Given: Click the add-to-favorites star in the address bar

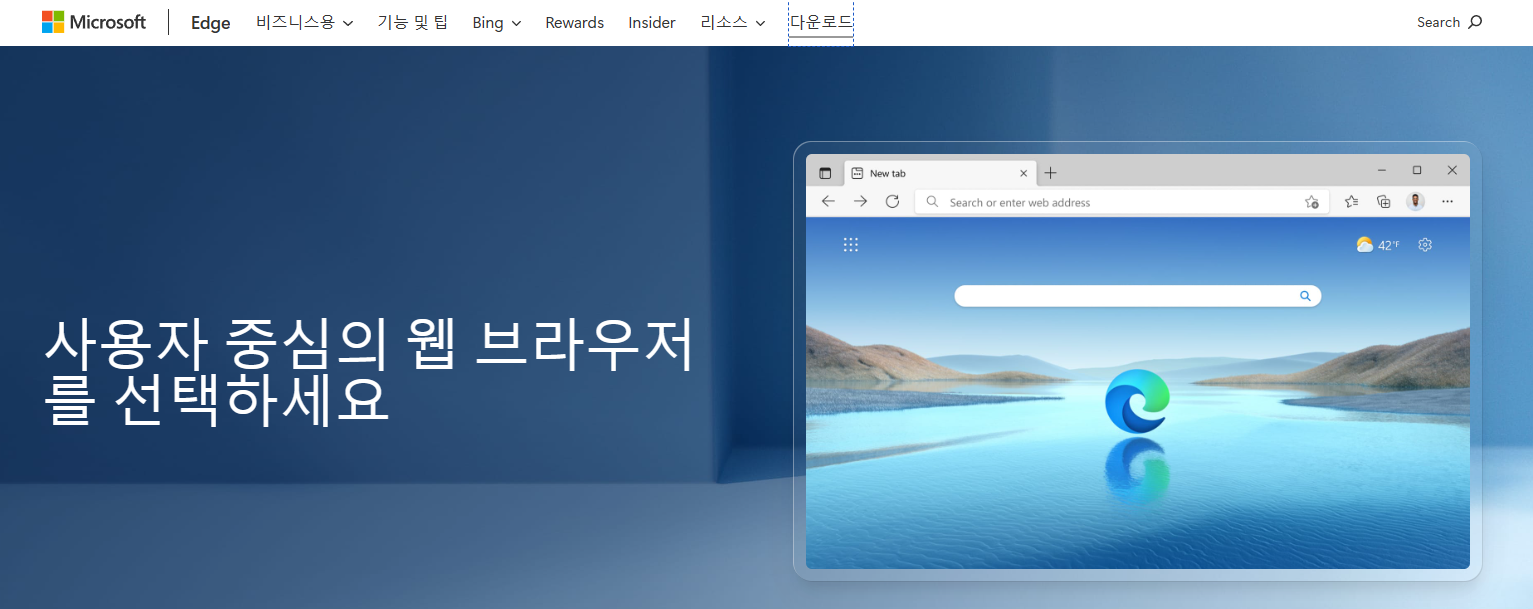Looking at the screenshot, I should pos(1312,201).
